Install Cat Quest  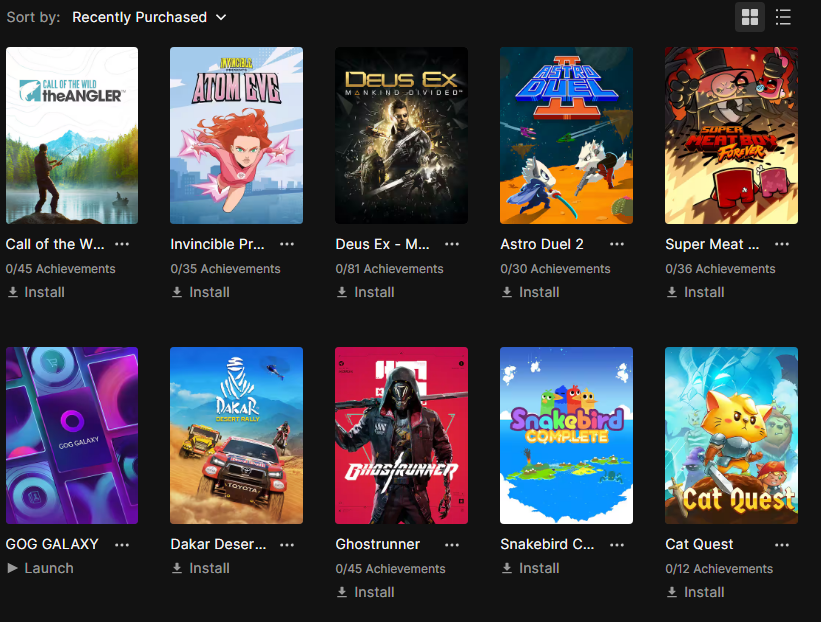click(x=696, y=592)
